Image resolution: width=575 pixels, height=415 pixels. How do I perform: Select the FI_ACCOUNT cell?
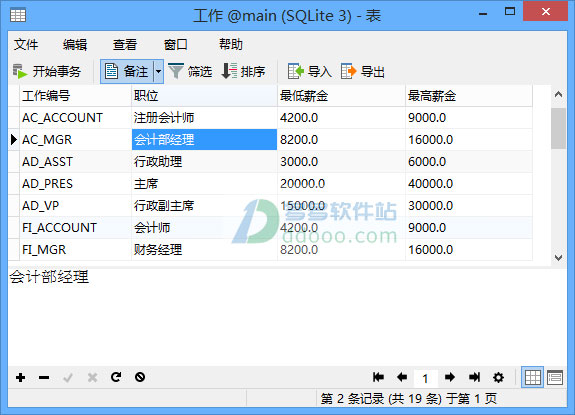tap(76, 228)
